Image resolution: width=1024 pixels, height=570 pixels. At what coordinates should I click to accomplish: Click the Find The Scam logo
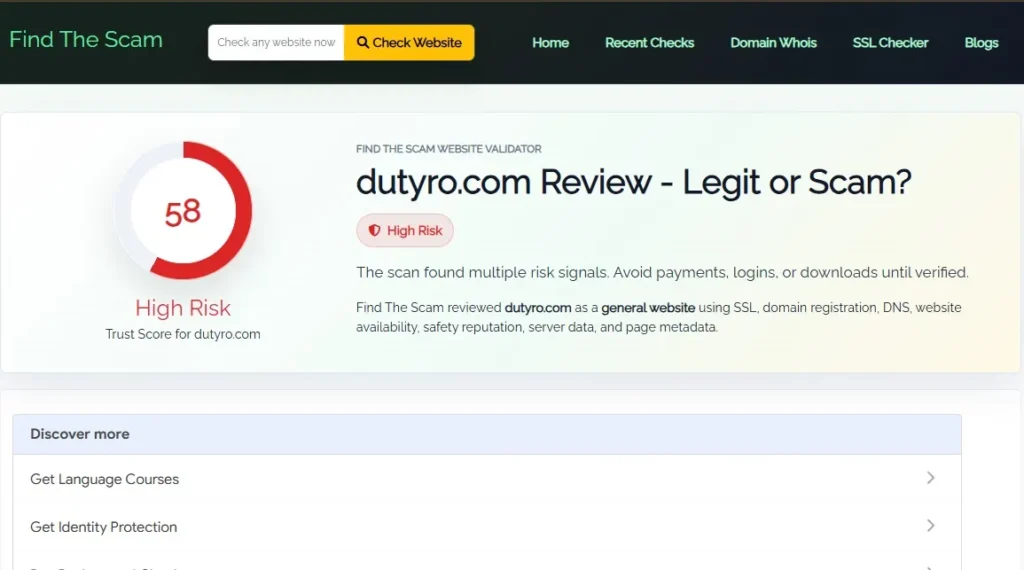pyautogui.click(x=86, y=40)
